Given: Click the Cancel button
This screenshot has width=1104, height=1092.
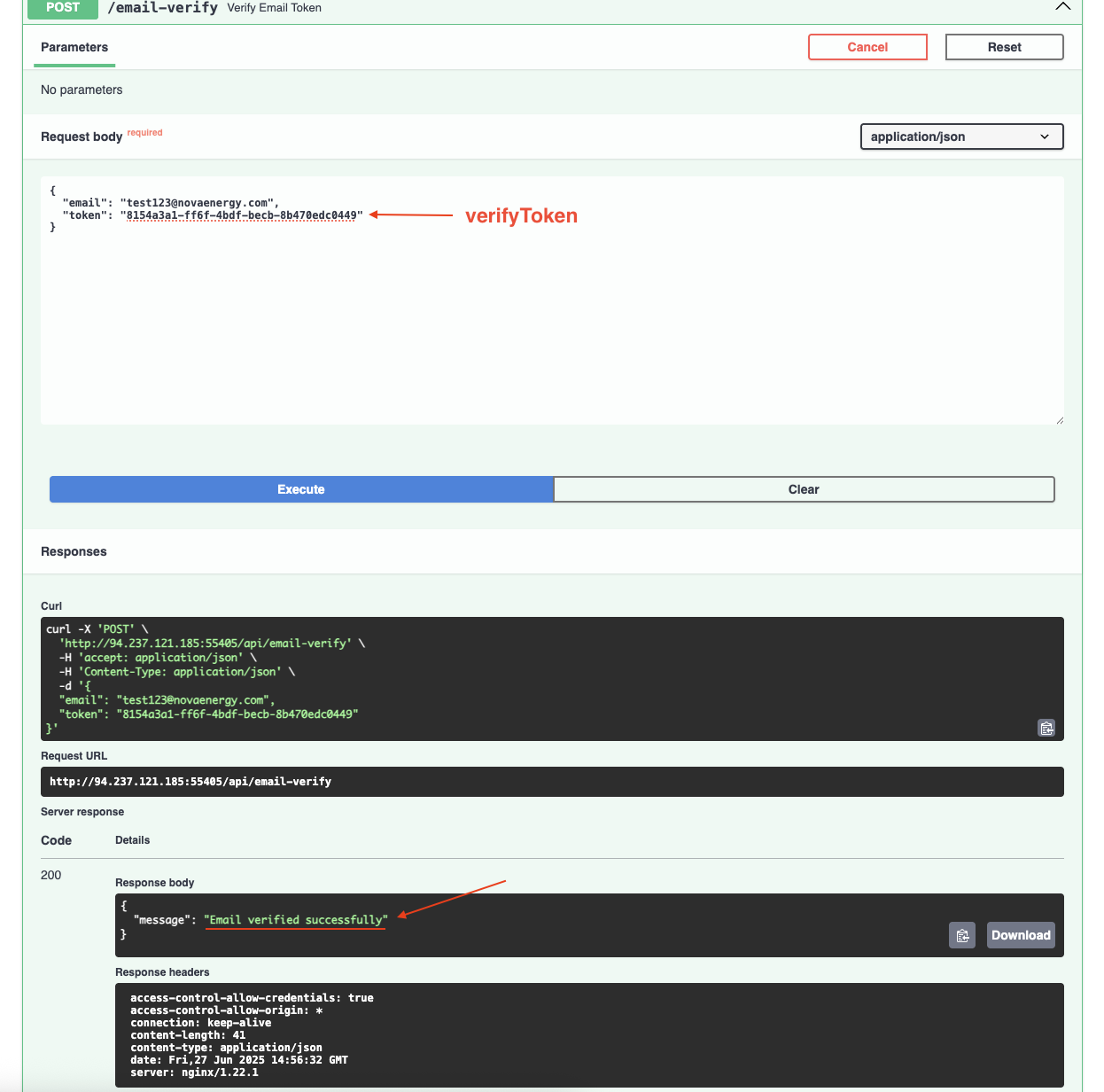Looking at the screenshot, I should pyautogui.click(x=867, y=47).
